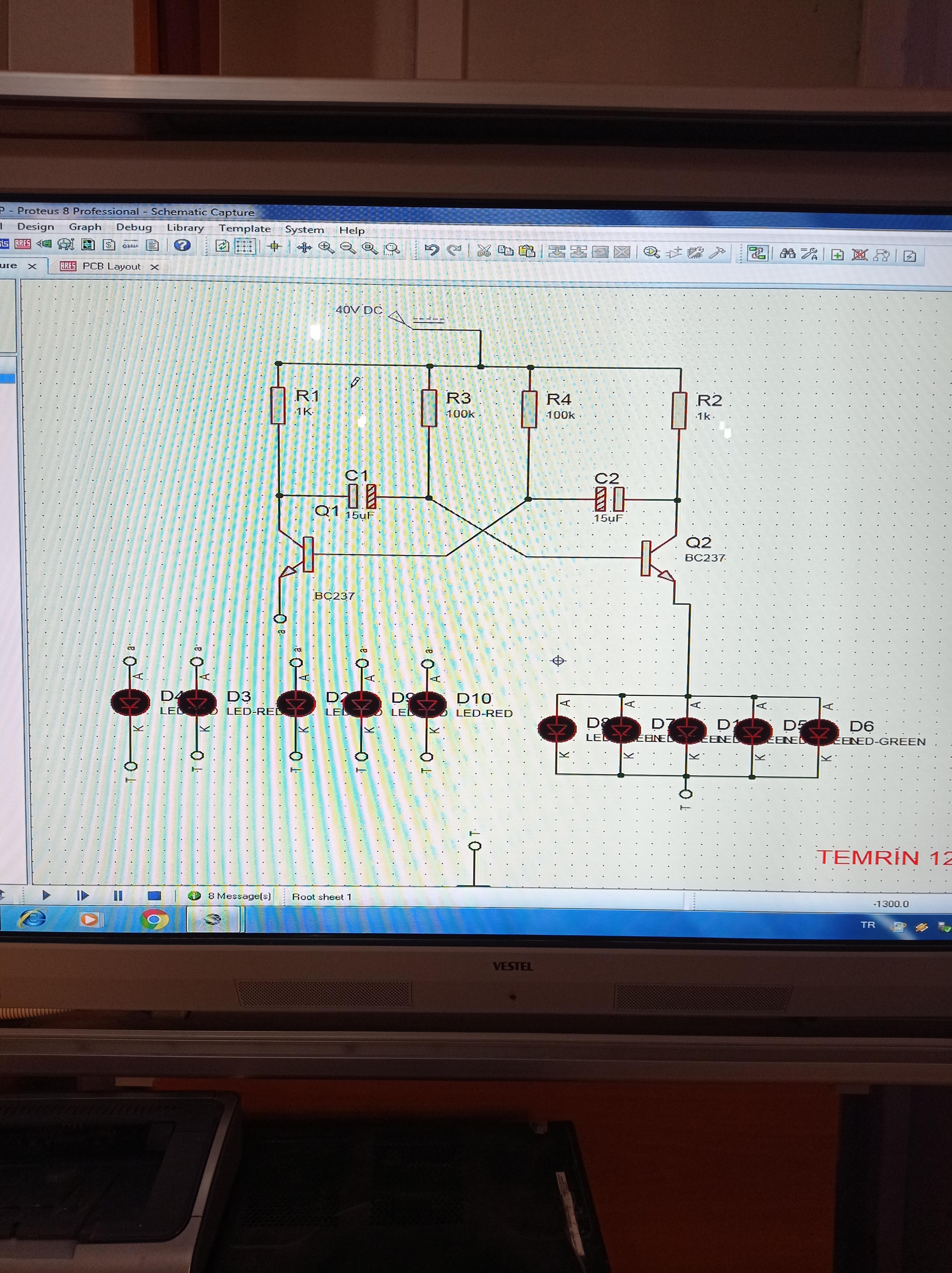The width and height of the screenshot is (952, 1273).
Task: Open the Library menu
Action: 185,228
